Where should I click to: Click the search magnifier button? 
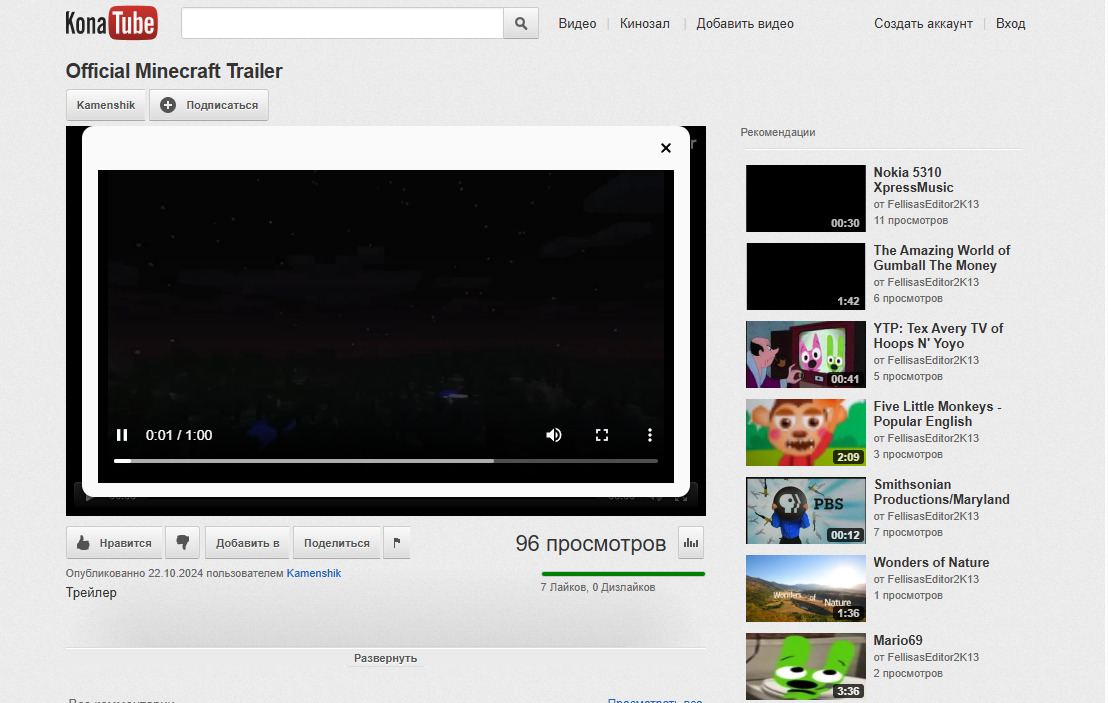[x=521, y=24]
